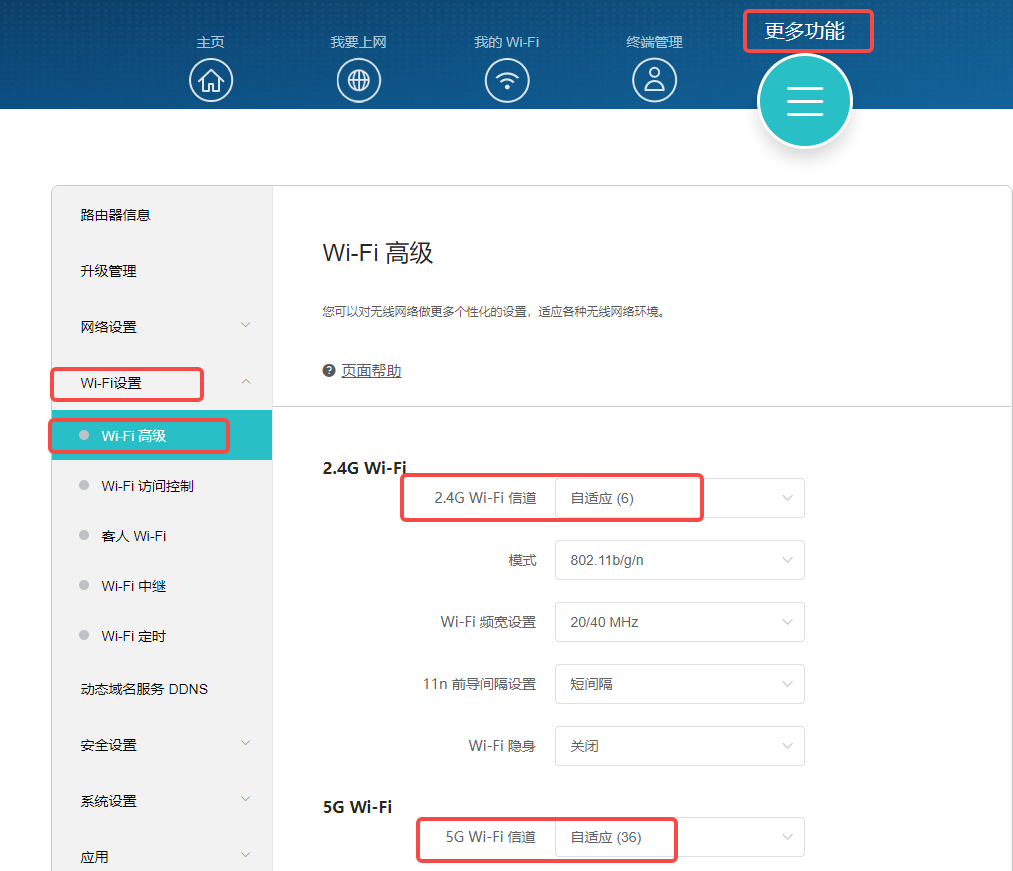The width and height of the screenshot is (1013, 871).
Task: Open 路由器信息 router information page
Action: pyautogui.click(x=115, y=215)
